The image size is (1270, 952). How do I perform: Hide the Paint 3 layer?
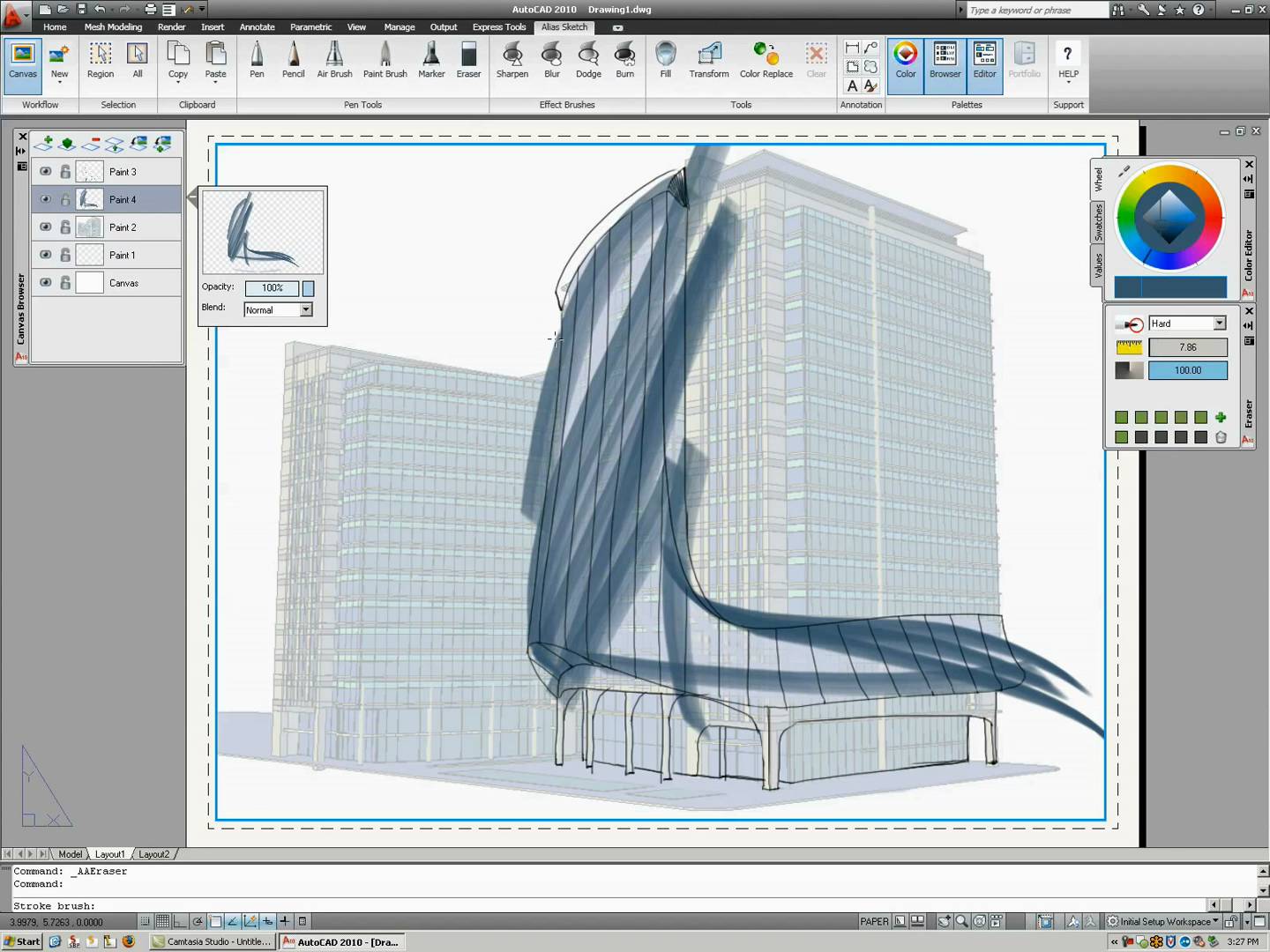coord(46,172)
